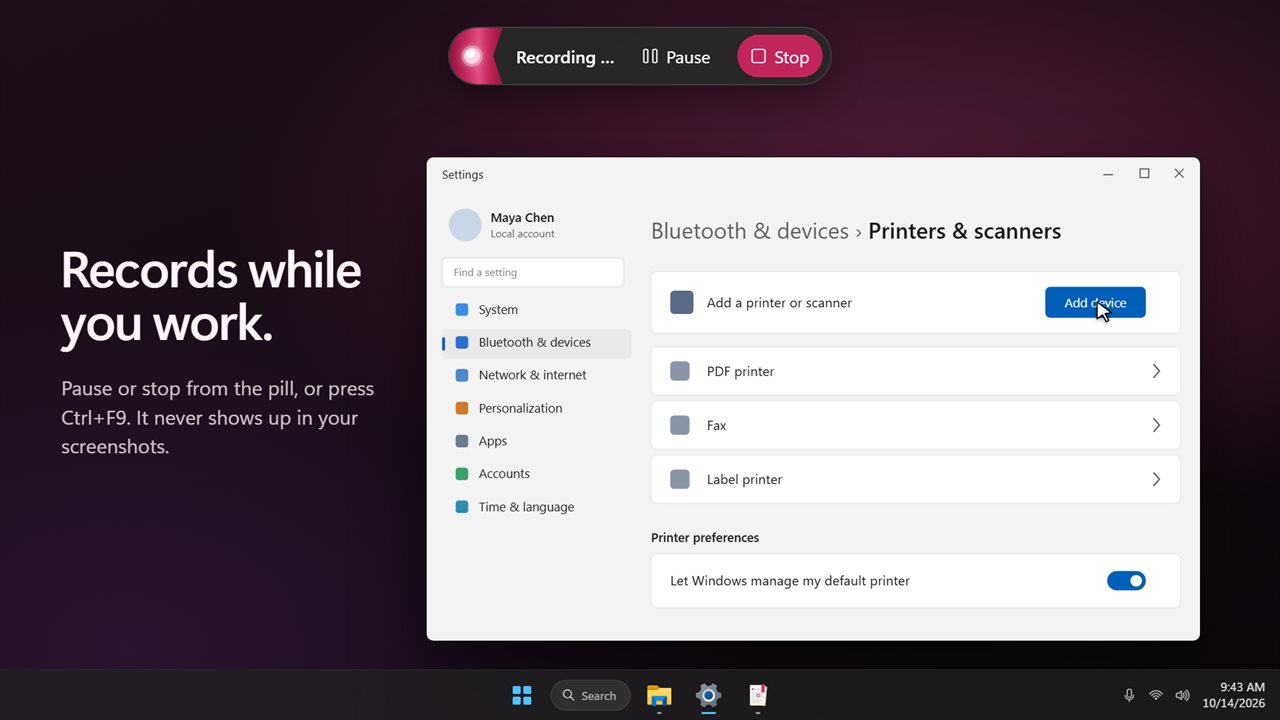
Task: Click the taskbar Search box
Action: [x=590, y=695]
